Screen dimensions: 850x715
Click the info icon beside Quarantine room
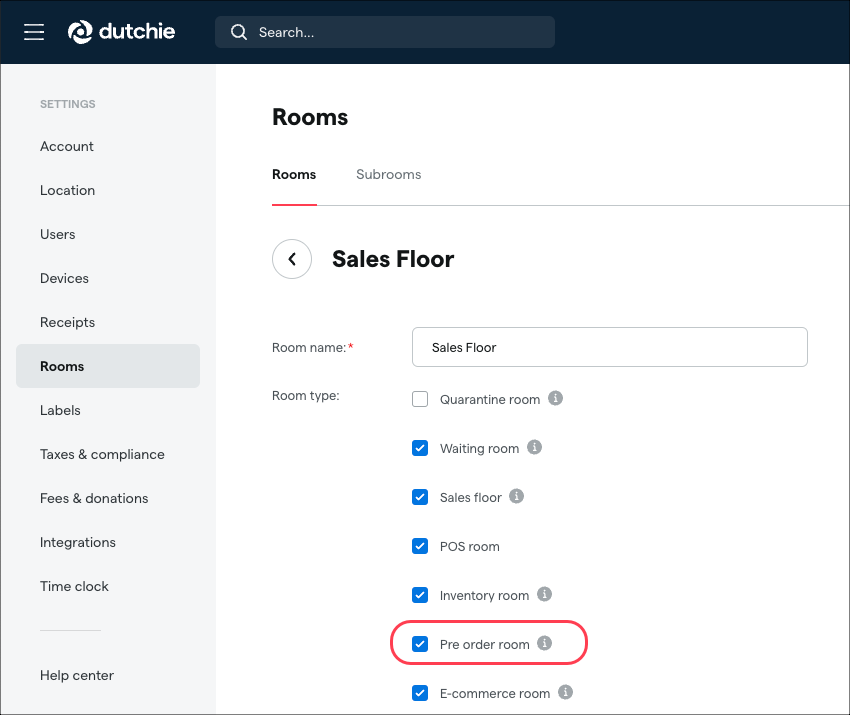(x=557, y=398)
